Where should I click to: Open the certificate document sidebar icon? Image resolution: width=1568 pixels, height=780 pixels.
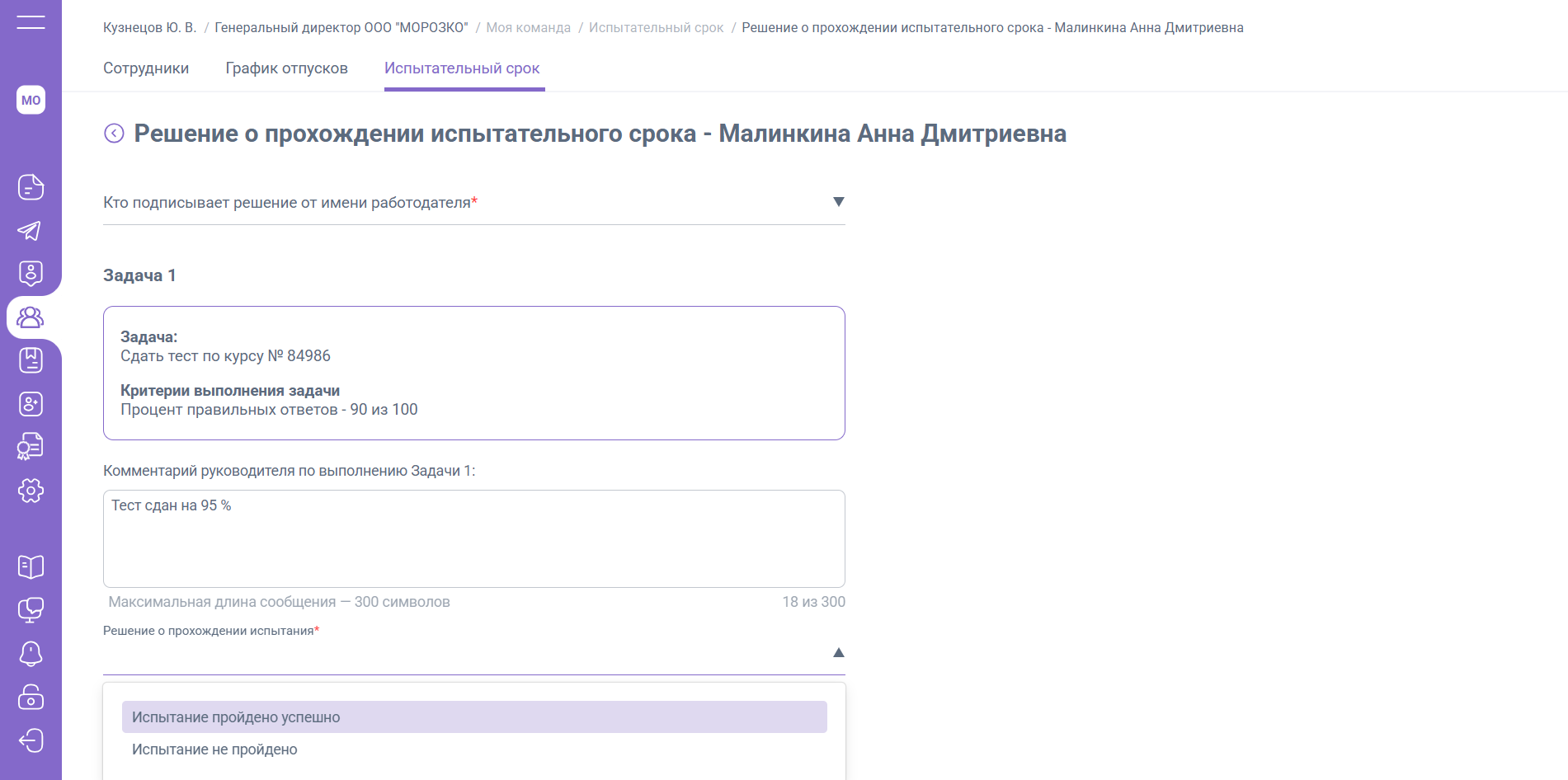(31, 447)
